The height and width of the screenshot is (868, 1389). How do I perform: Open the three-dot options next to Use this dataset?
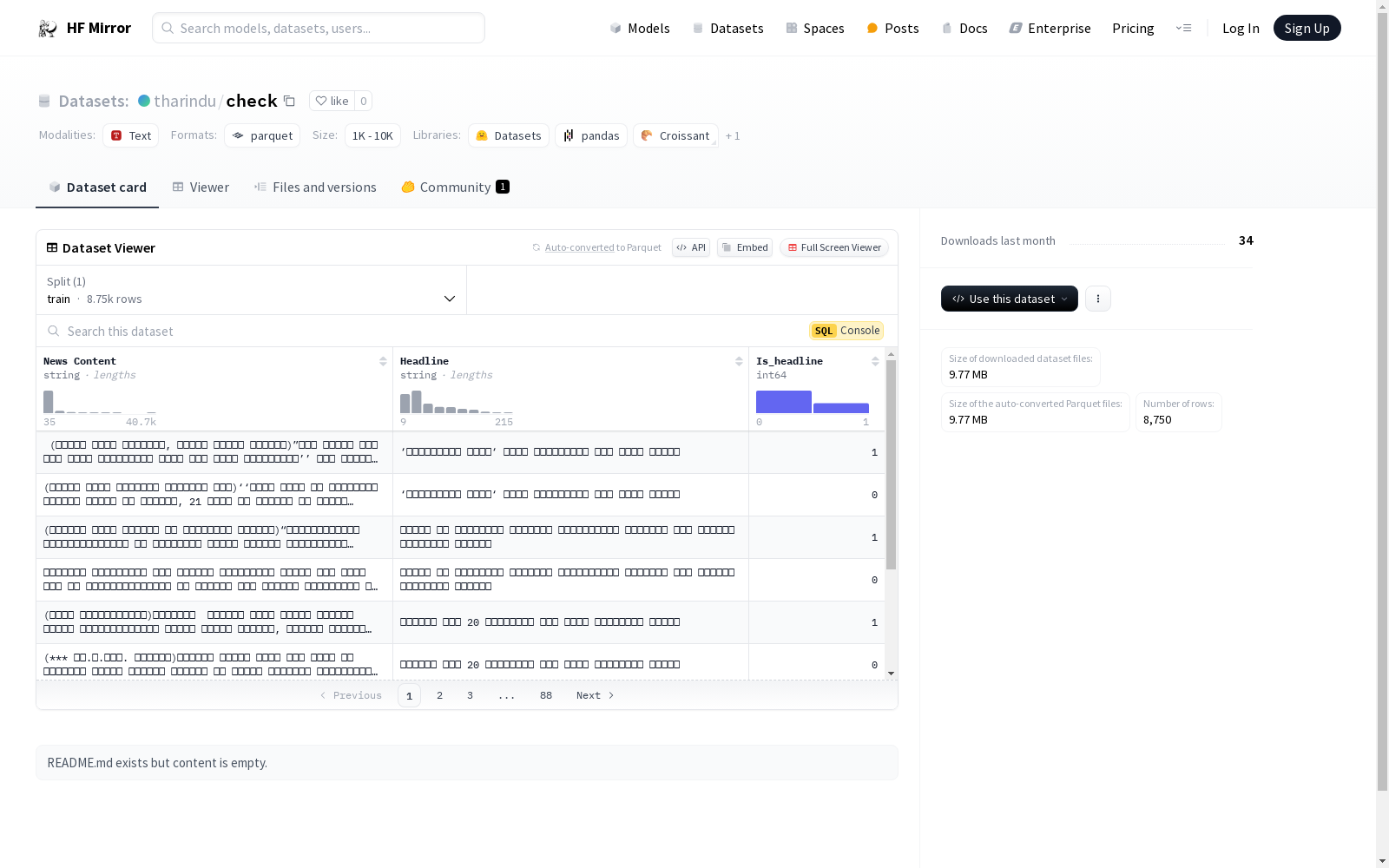click(1098, 299)
